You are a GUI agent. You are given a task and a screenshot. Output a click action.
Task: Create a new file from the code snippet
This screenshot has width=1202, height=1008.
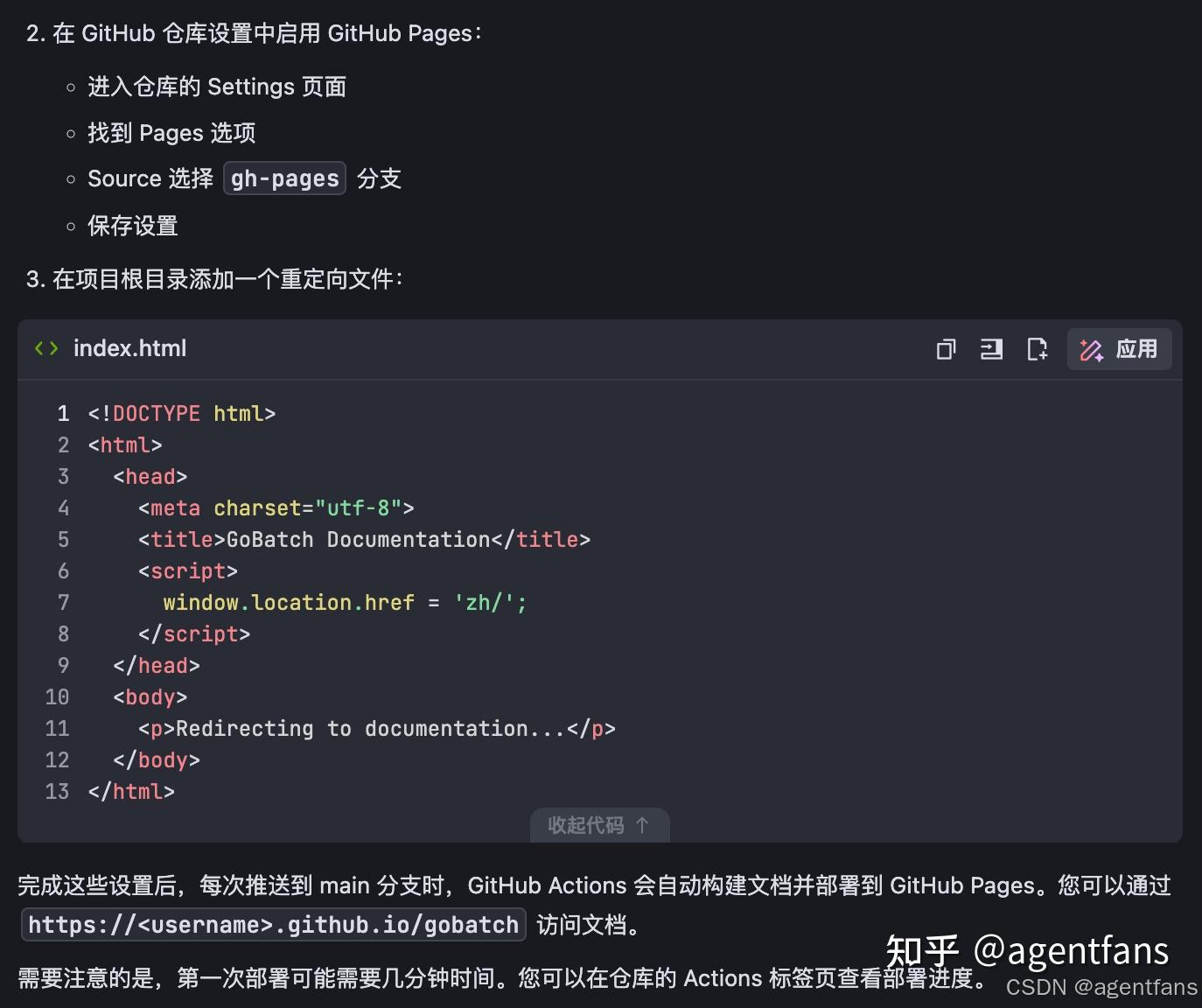pyautogui.click(x=1038, y=349)
